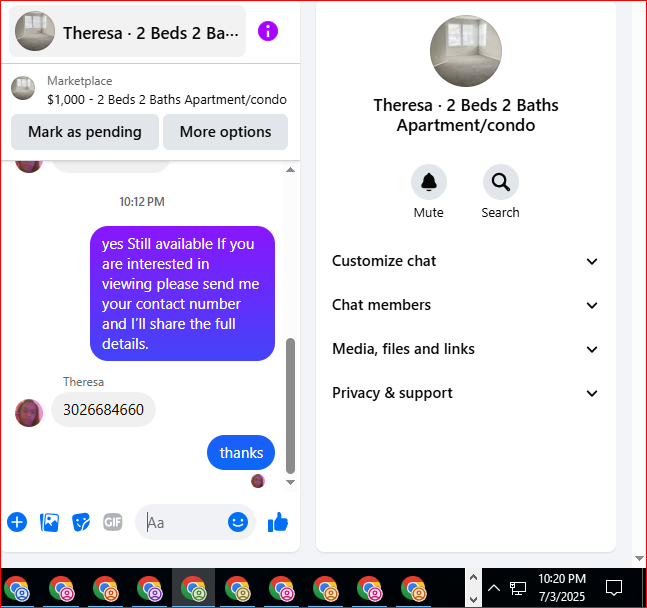Open conversation information purple icon

click(268, 31)
